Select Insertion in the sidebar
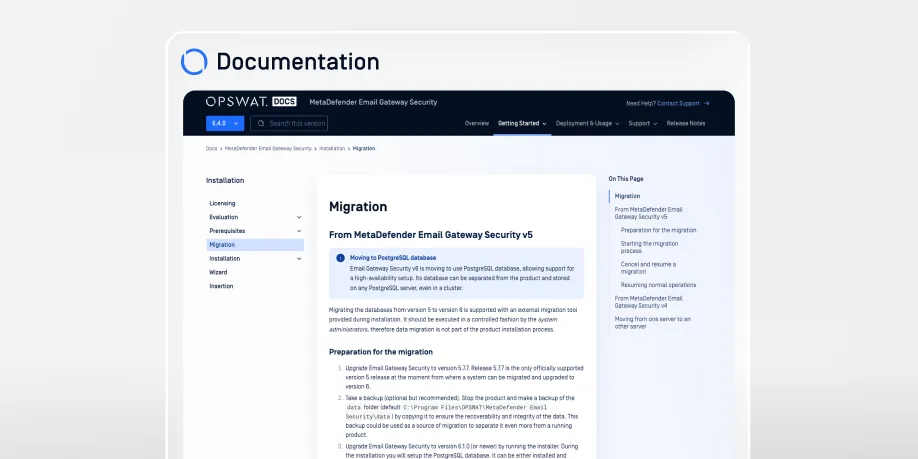 pos(221,286)
